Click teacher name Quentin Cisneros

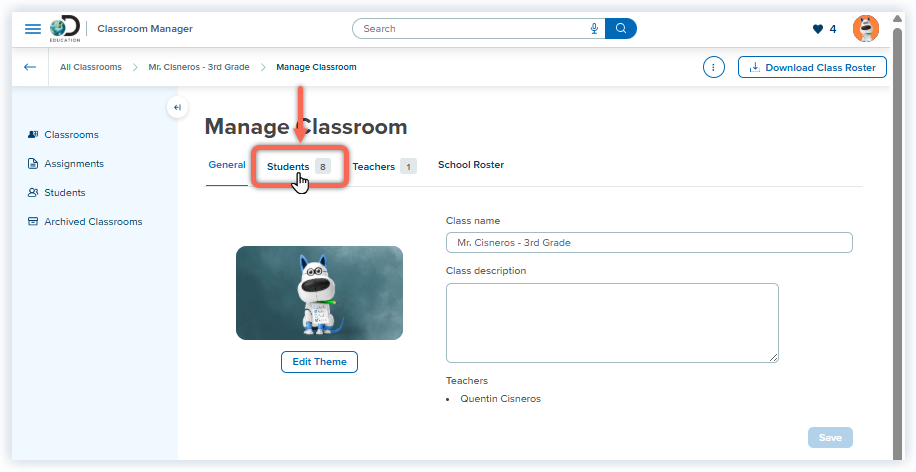[501, 399]
